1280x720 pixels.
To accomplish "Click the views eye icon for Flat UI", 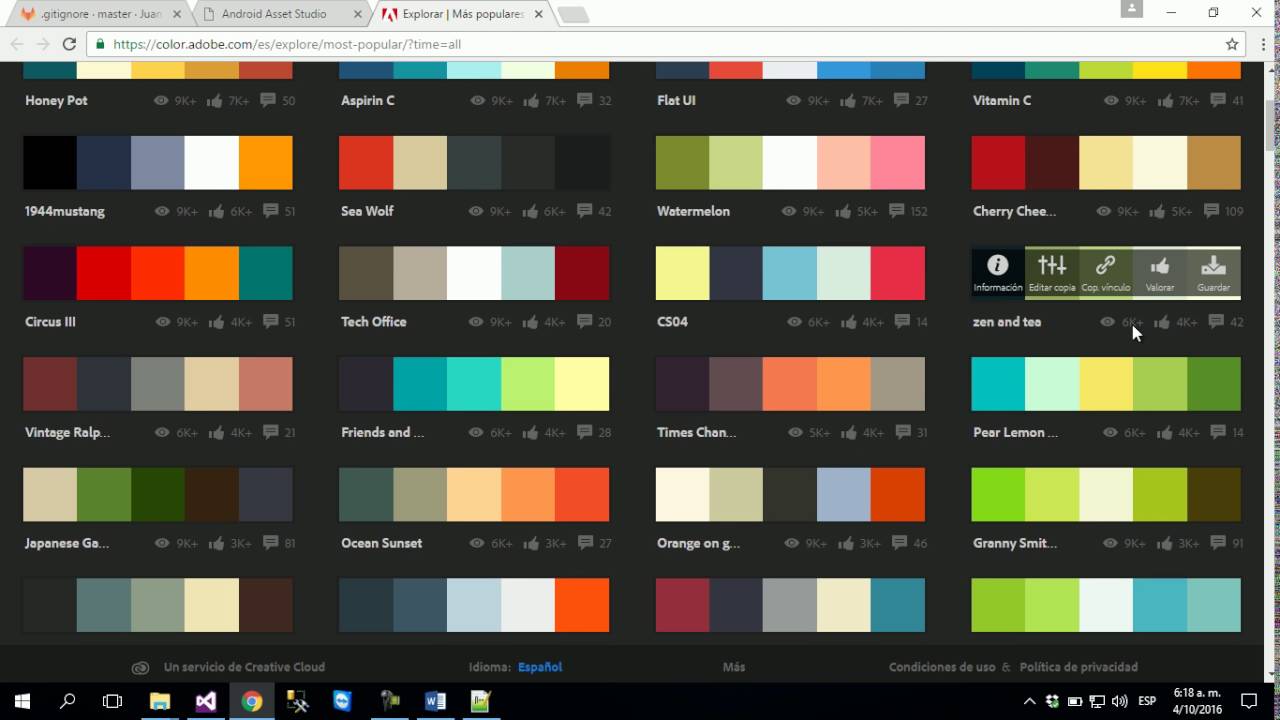I will pyautogui.click(x=794, y=101).
